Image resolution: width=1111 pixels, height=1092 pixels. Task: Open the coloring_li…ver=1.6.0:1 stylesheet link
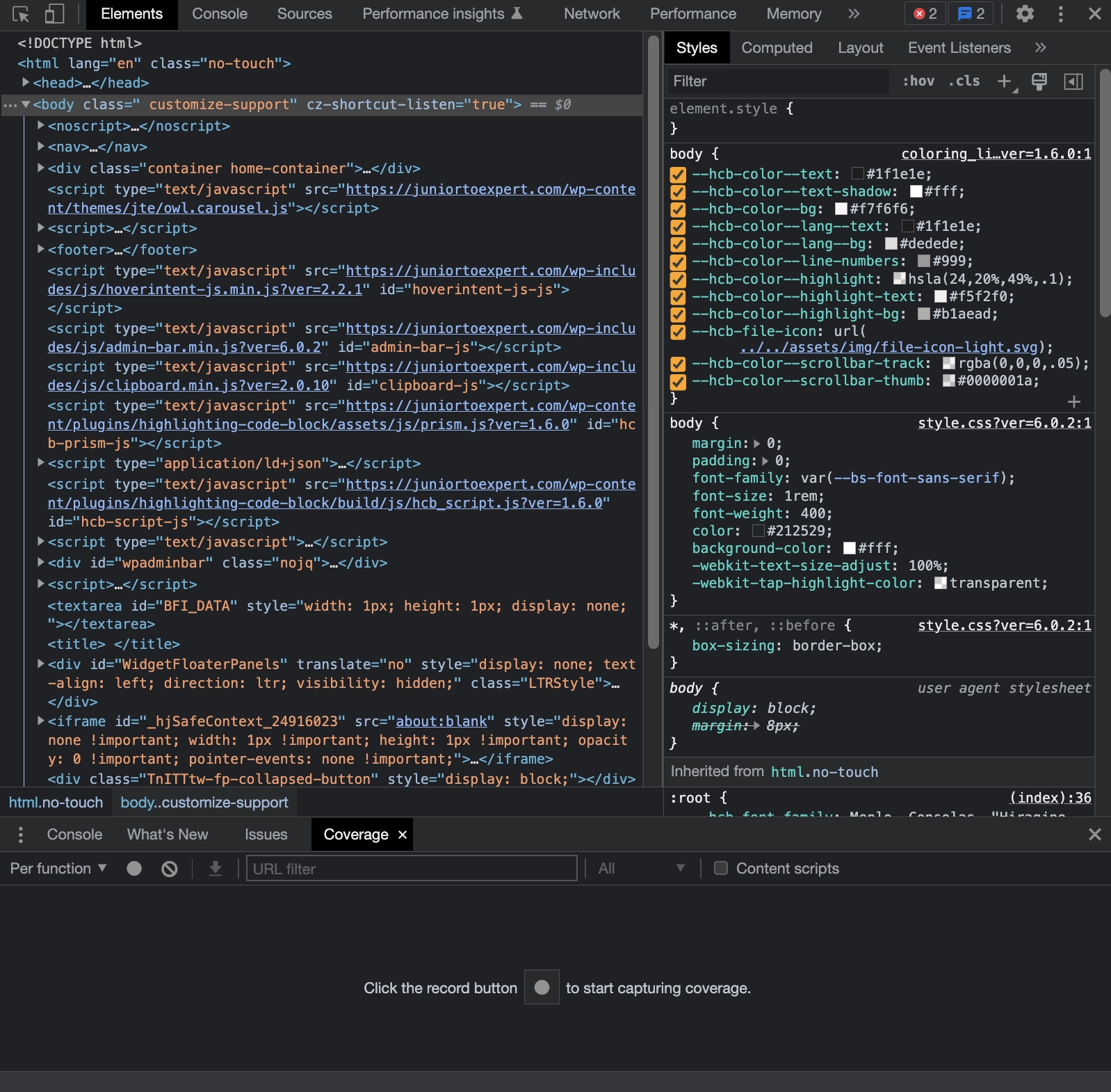(996, 154)
